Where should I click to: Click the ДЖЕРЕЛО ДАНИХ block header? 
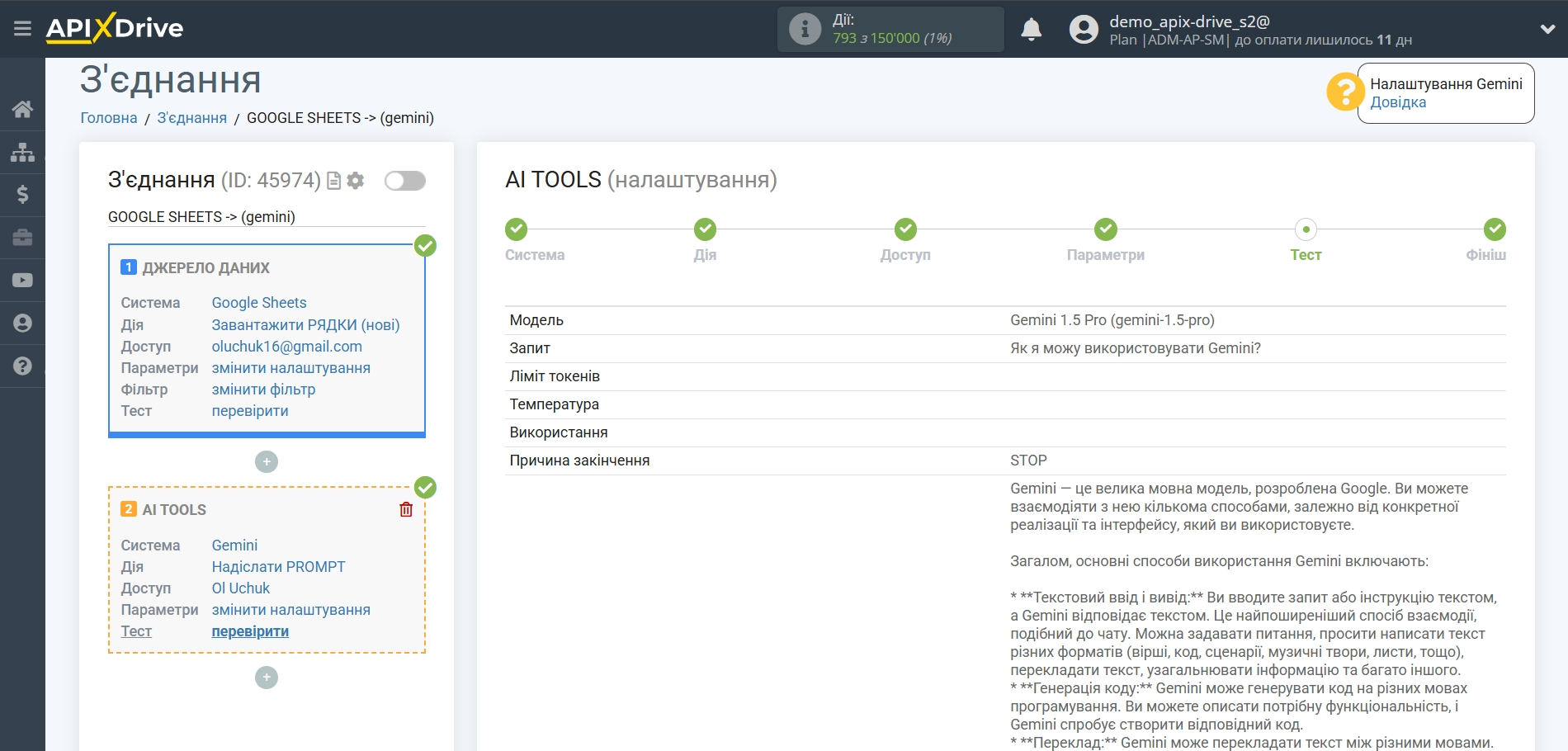coord(205,268)
